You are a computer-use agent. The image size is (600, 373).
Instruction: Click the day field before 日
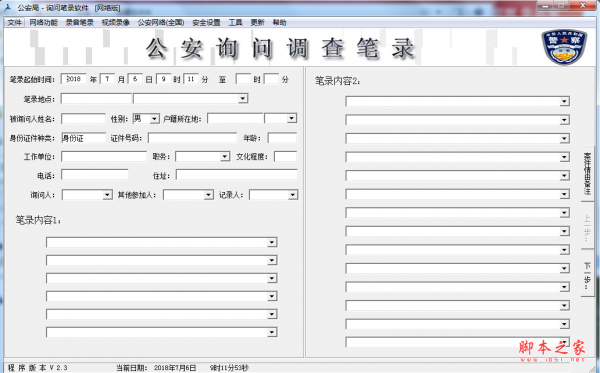click(135, 79)
